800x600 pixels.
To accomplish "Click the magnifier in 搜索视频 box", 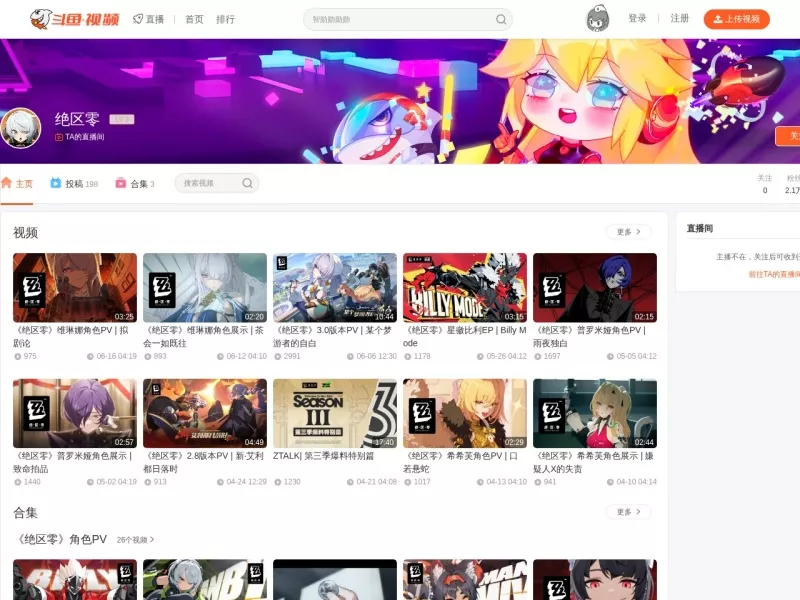I will 247,183.
